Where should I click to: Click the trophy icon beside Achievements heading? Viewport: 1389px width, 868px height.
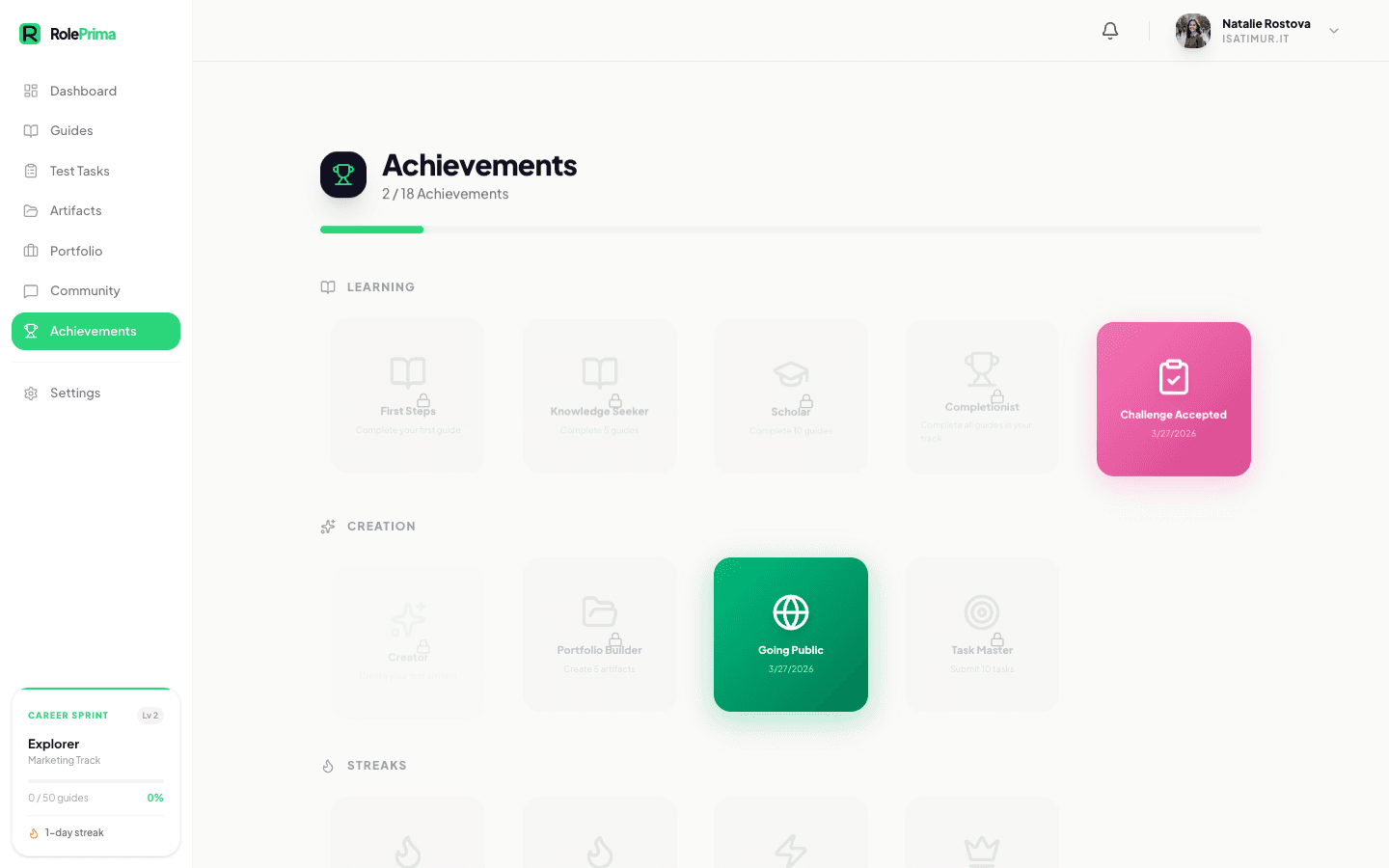tap(342, 175)
